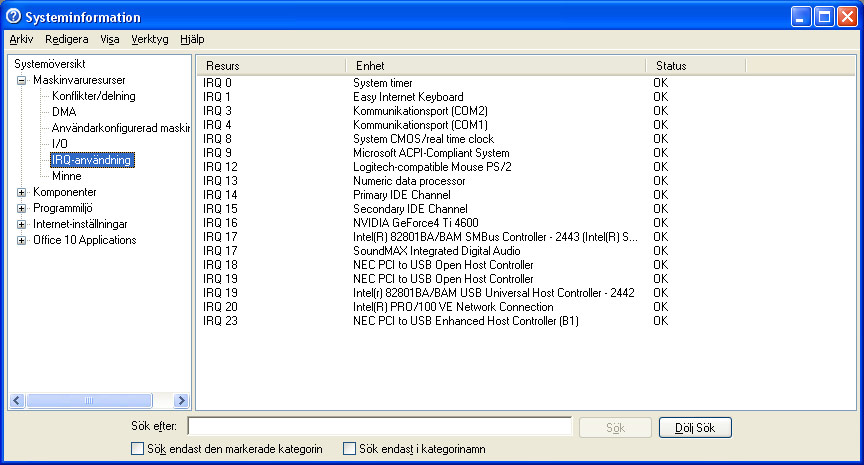Click the tree pane scroll left arrow
Image resolution: width=864 pixels, height=465 pixels.
[x=17, y=401]
